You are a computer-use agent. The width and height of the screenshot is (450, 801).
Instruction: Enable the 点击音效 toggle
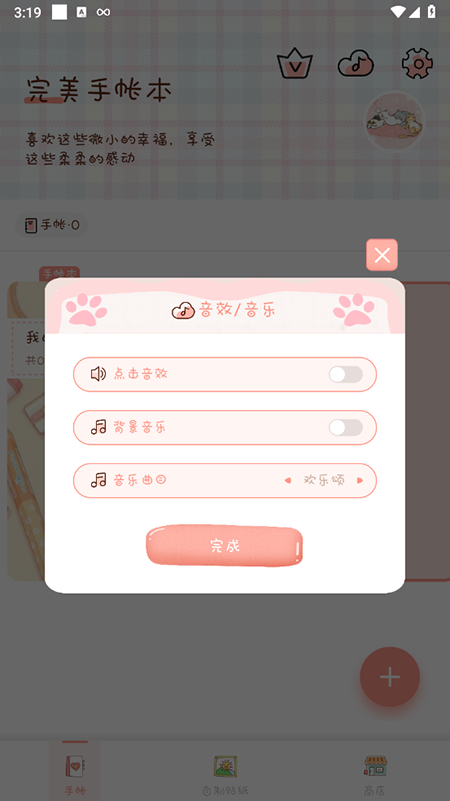coord(346,374)
